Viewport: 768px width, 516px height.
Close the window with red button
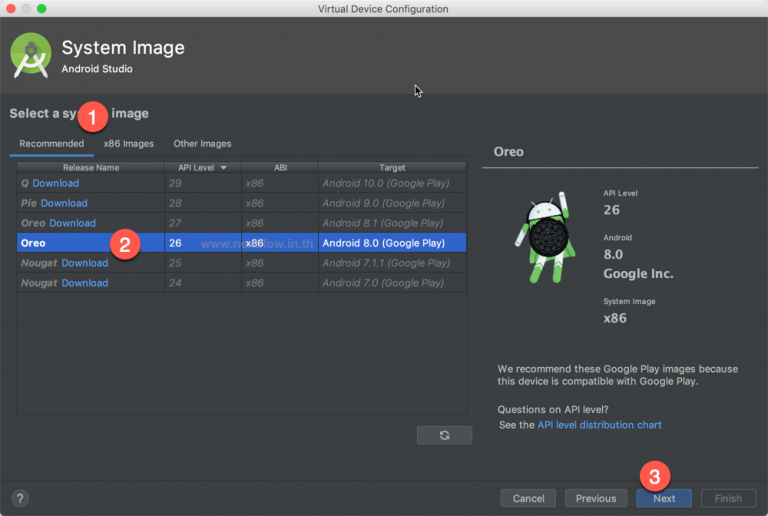pyautogui.click(x=11, y=8)
